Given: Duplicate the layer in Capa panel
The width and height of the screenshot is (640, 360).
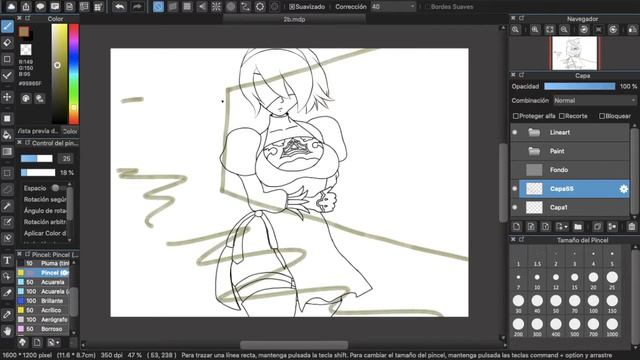Looking at the screenshot, I should coord(597,227).
